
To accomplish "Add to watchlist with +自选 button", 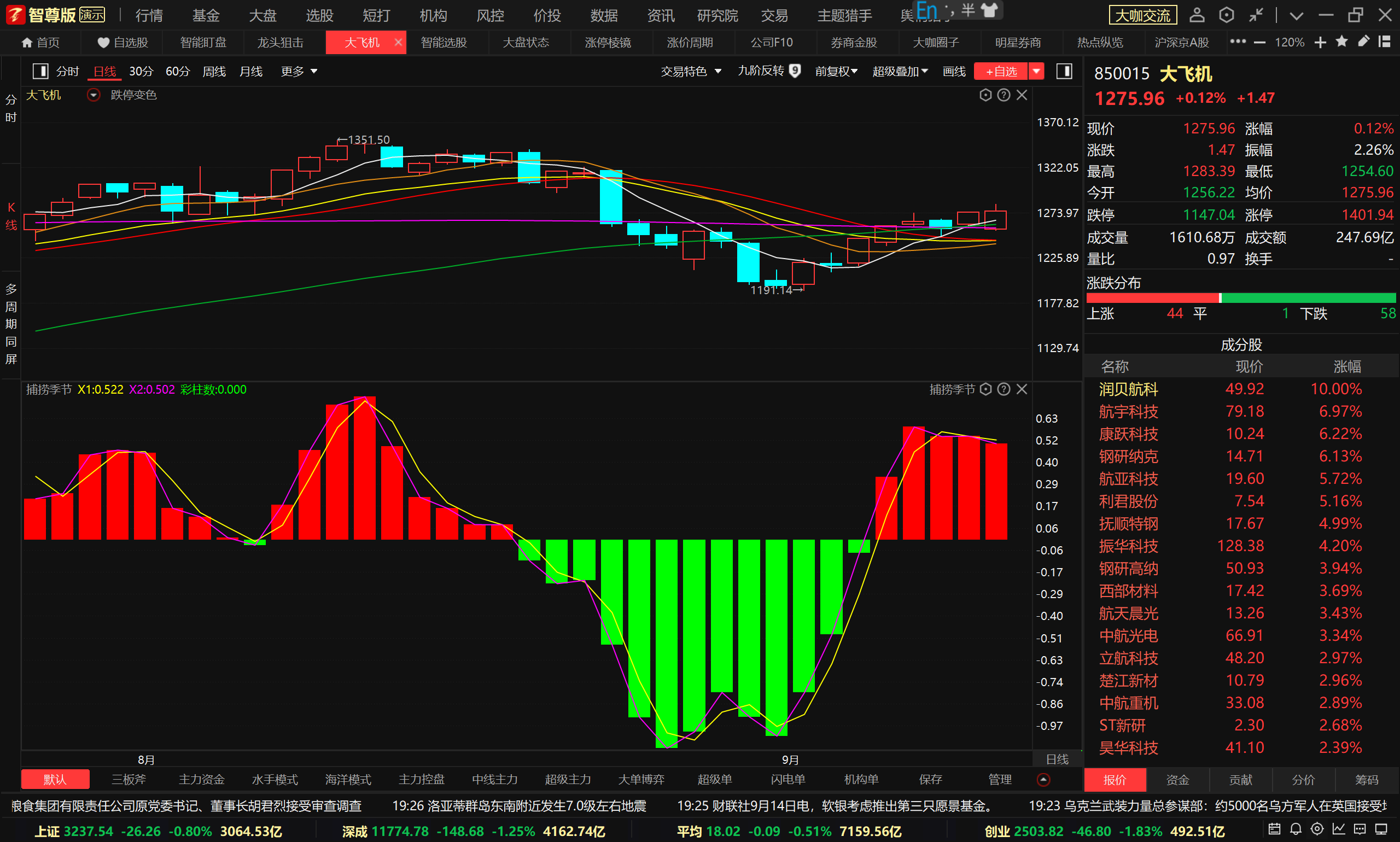I will coord(1002,72).
